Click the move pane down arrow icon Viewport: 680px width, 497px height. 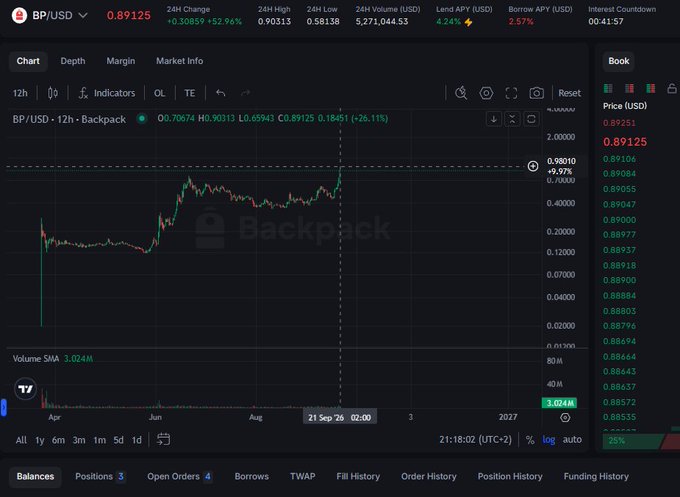tap(494, 119)
